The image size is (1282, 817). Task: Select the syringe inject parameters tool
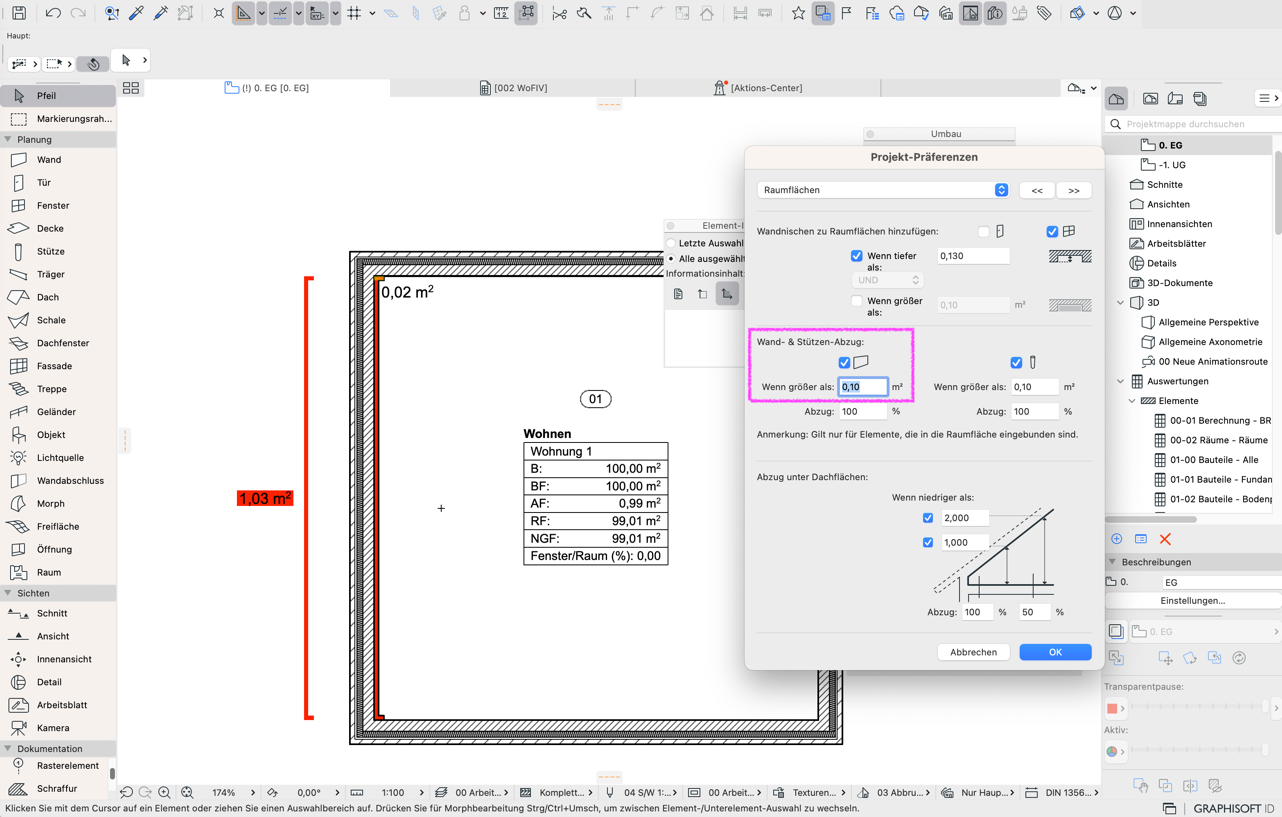point(161,13)
